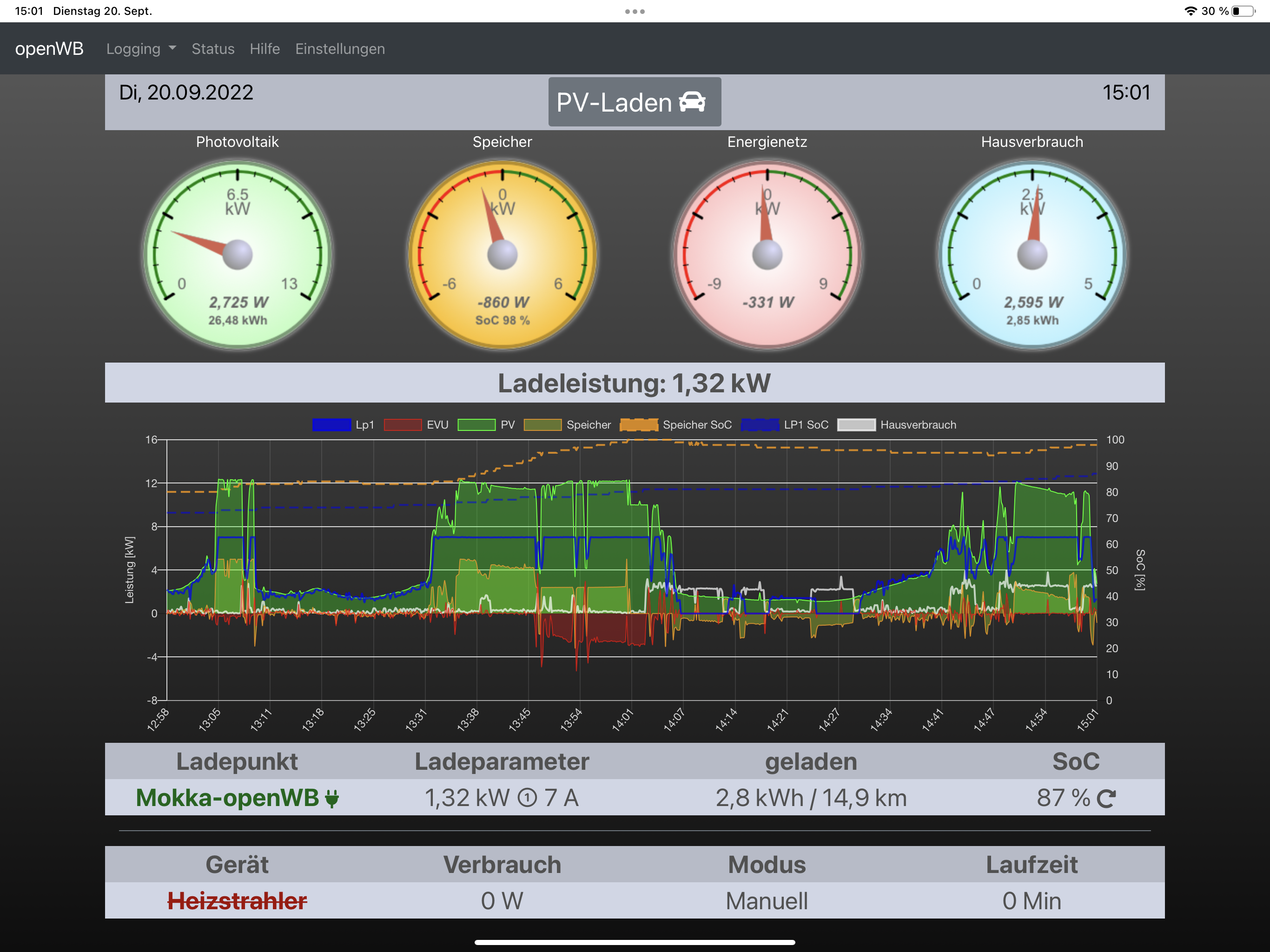This screenshot has width=1270, height=952.
Task: Tap the battery status icon
Action: (x=1243, y=11)
